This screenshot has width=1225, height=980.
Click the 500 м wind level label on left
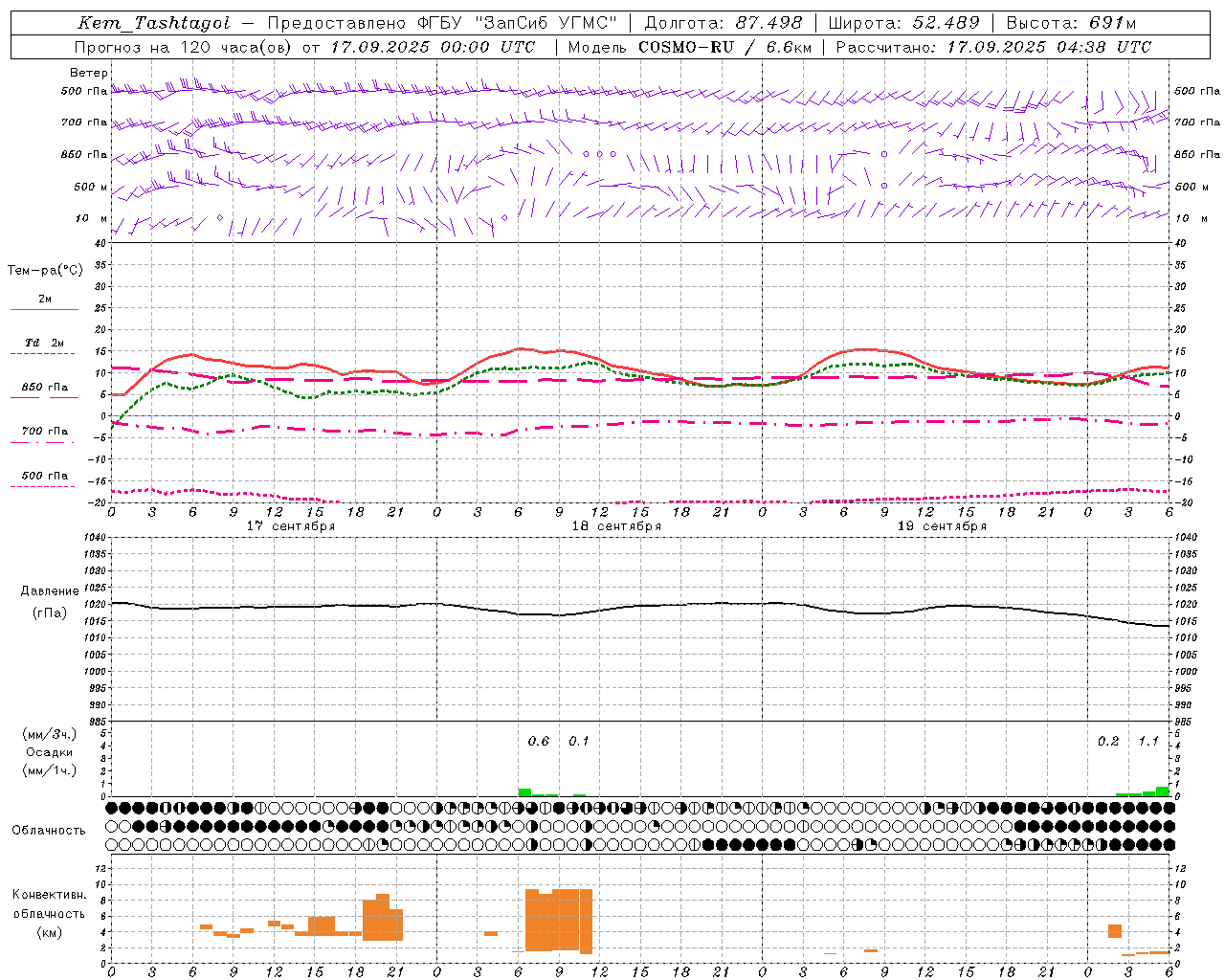click(x=92, y=187)
